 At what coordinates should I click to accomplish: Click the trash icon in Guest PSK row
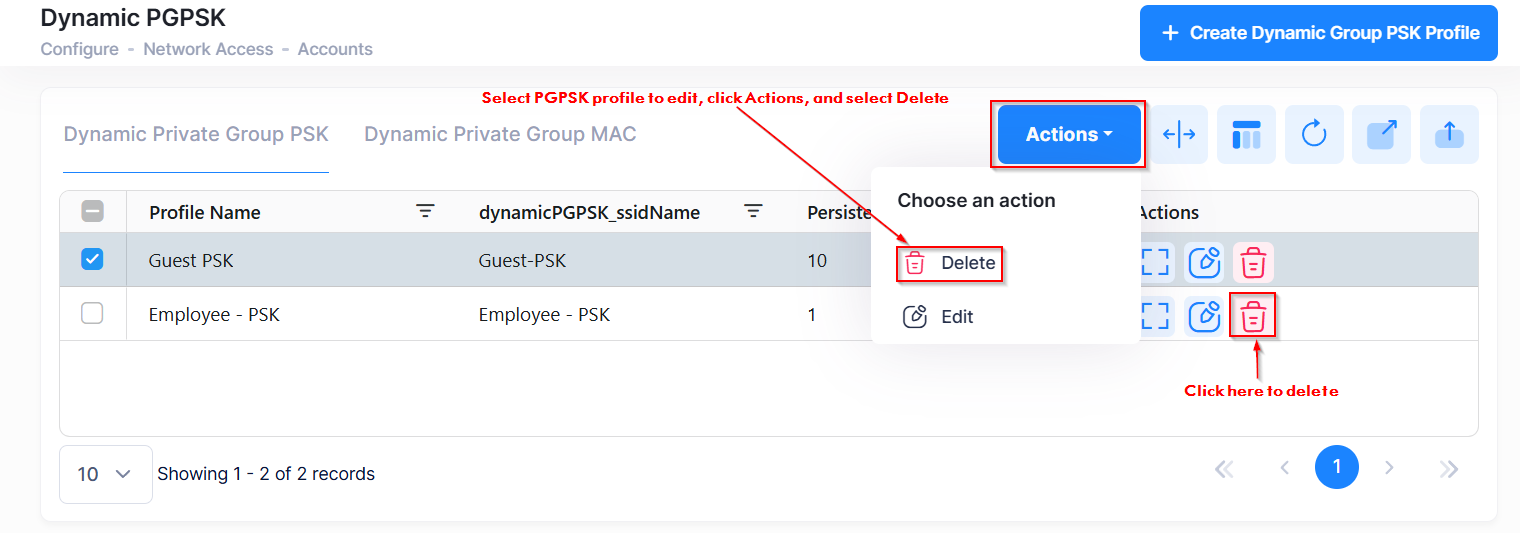coord(1253,262)
